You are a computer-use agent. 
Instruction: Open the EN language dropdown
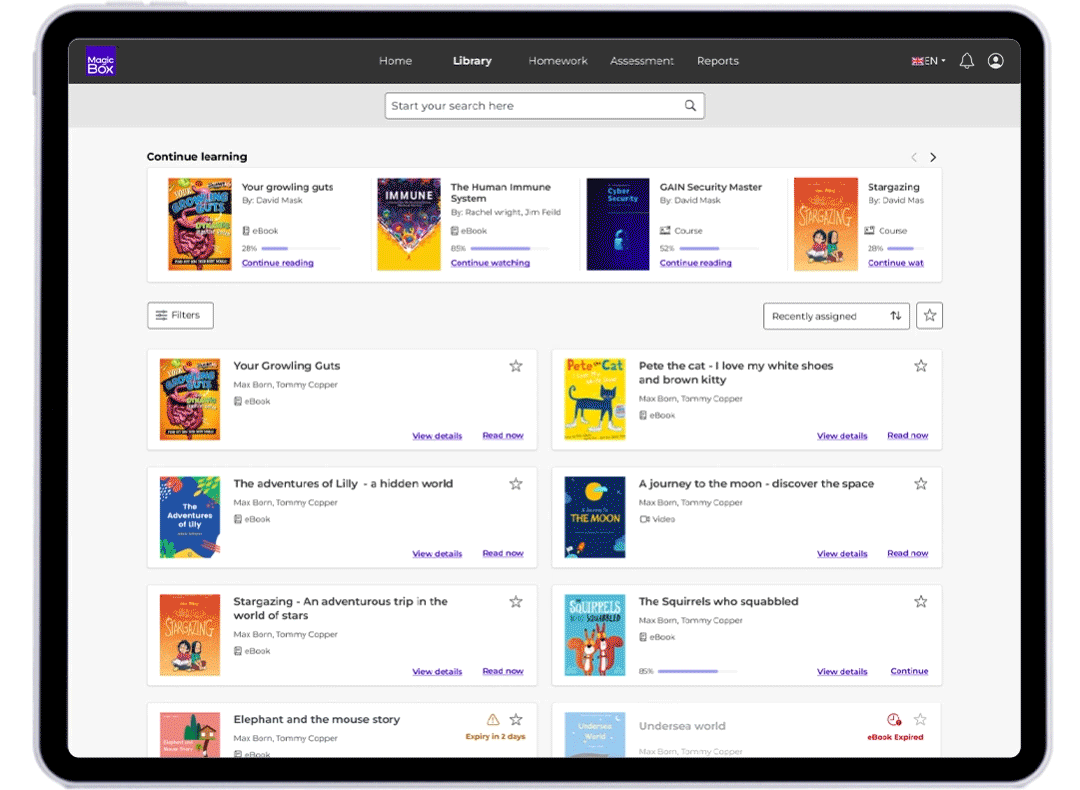(x=928, y=61)
